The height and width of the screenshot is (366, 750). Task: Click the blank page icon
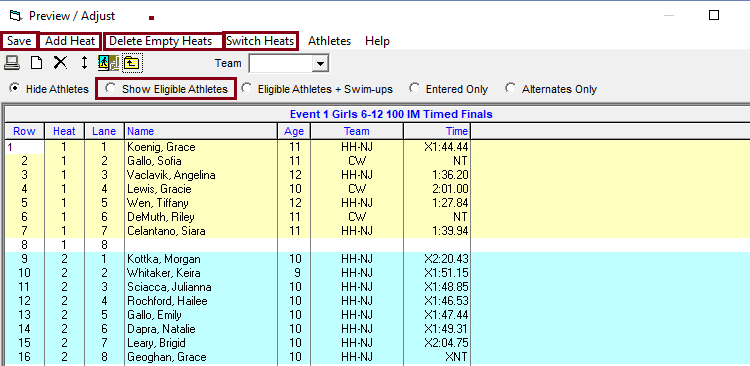click(37, 63)
